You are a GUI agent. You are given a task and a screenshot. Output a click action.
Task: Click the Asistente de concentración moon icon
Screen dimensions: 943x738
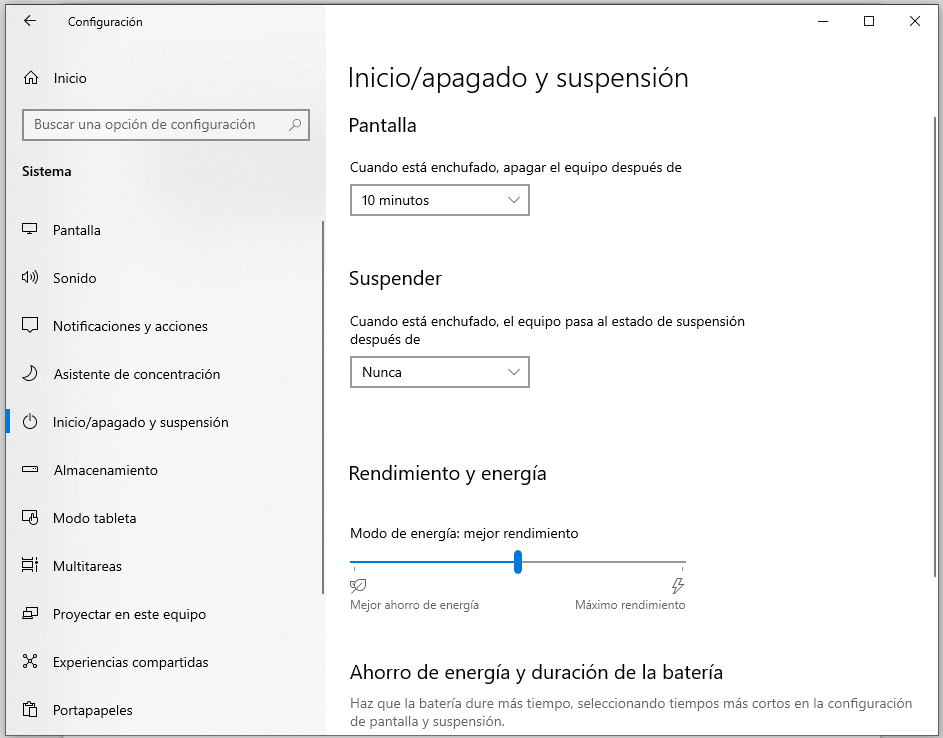(x=29, y=374)
